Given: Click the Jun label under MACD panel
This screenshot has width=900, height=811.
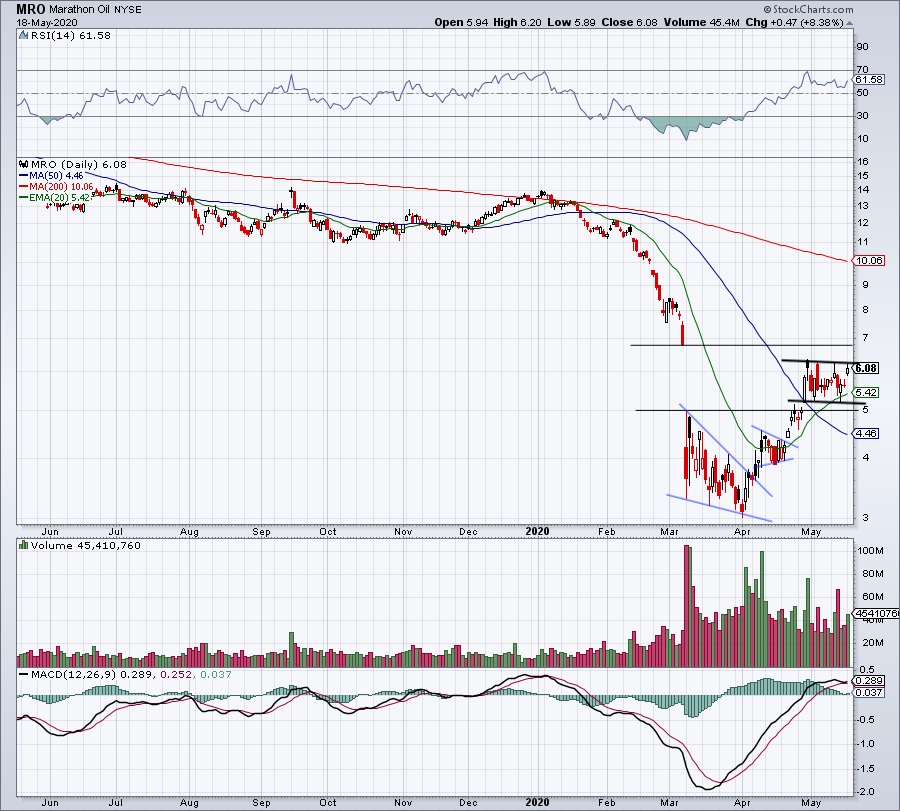Looking at the screenshot, I should [50, 802].
